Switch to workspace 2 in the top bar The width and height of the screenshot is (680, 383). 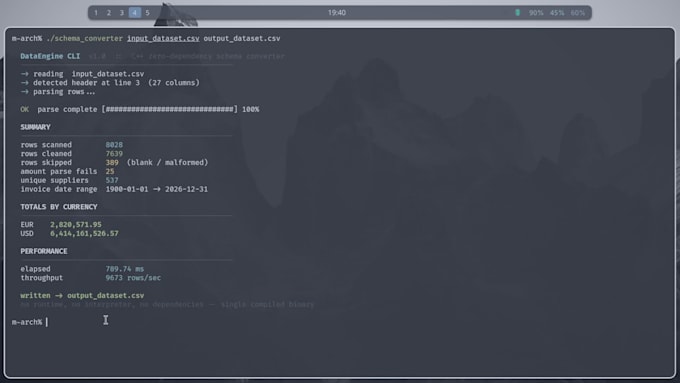point(109,13)
